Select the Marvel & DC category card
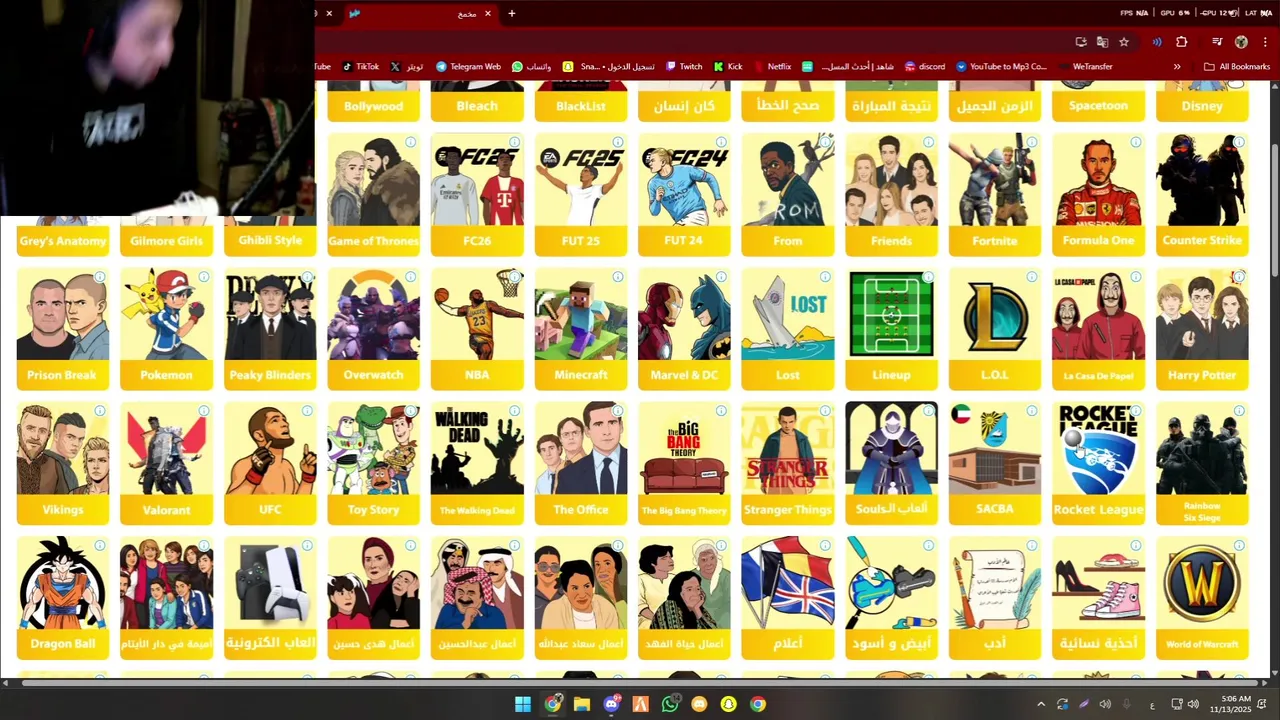 [x=684, y=328]
